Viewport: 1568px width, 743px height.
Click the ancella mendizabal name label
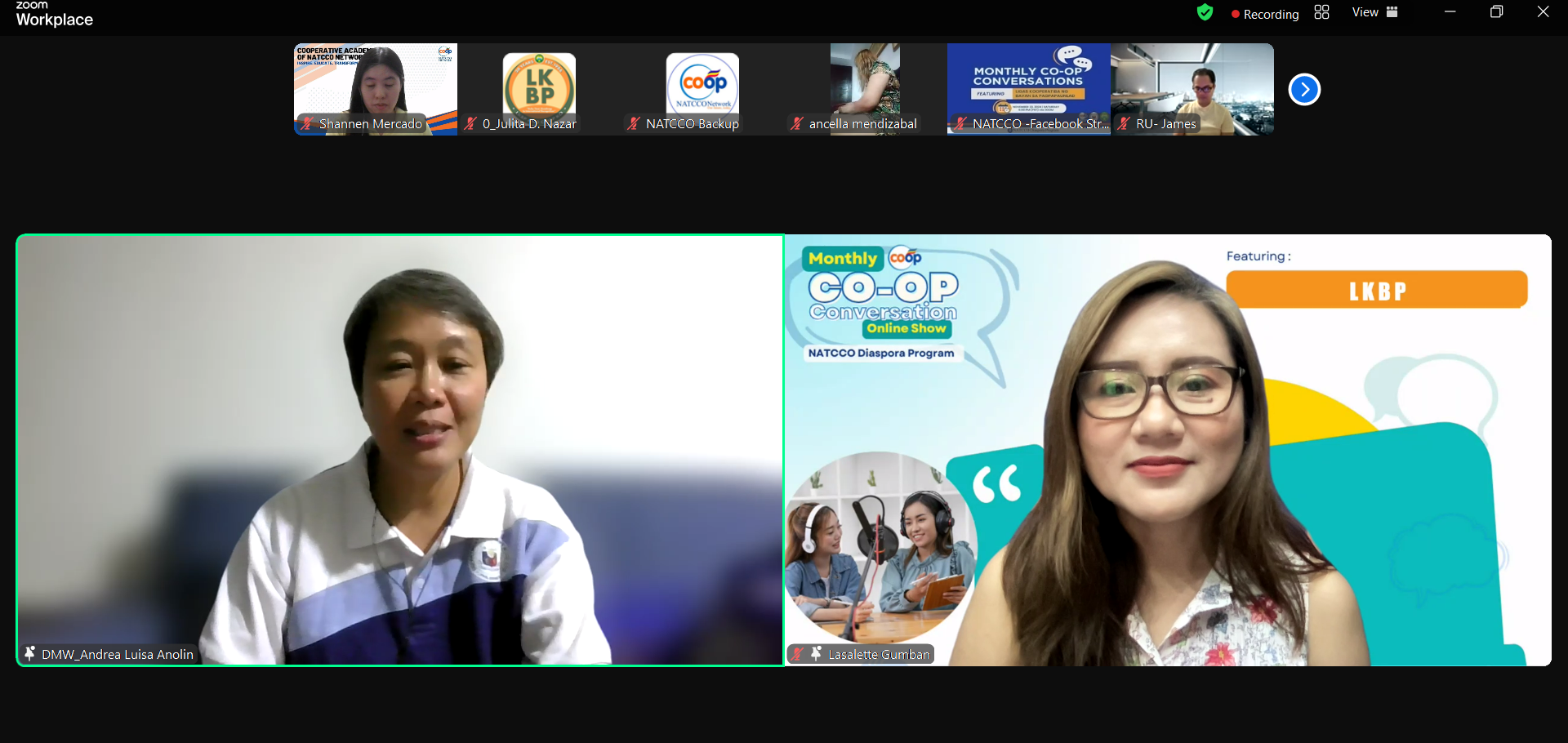863,124
